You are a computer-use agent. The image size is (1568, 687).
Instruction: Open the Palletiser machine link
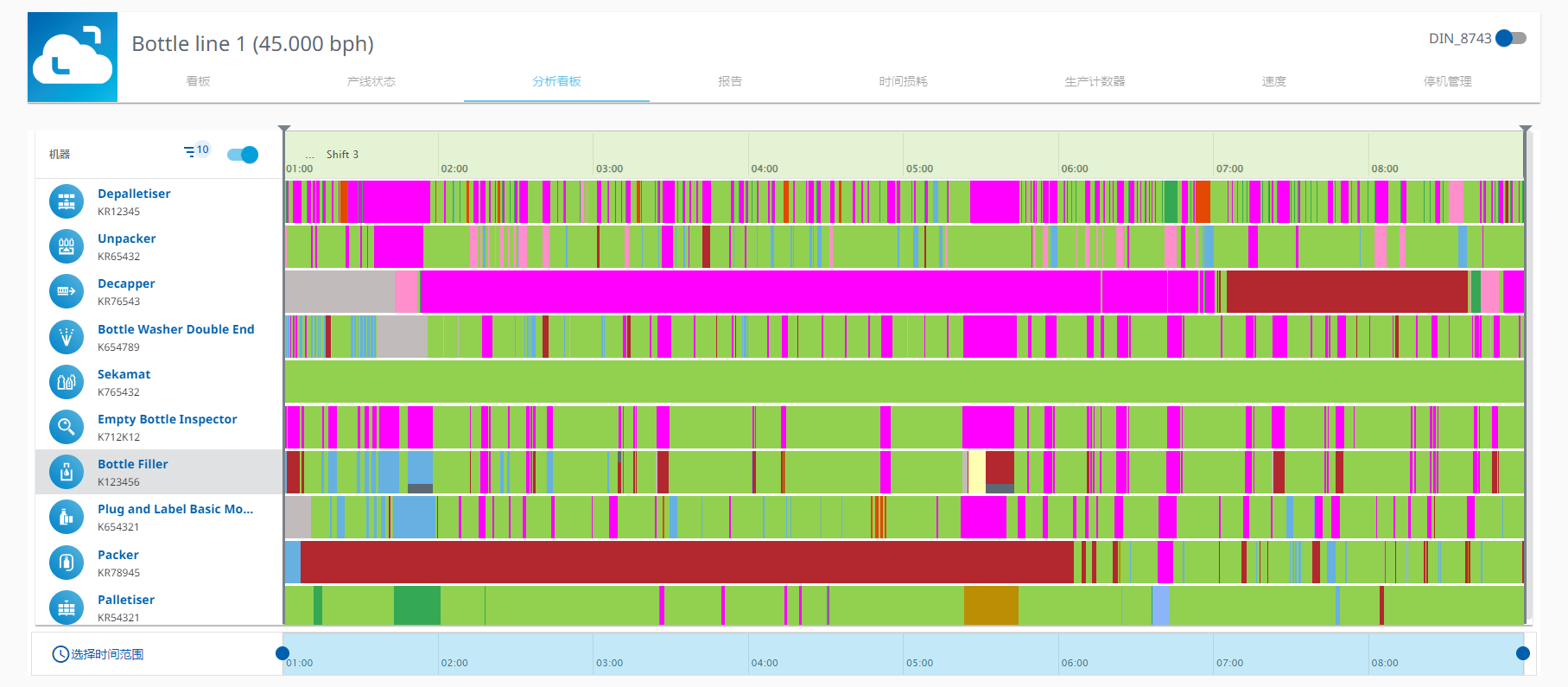pyautogui.click(x=126, y=600)
